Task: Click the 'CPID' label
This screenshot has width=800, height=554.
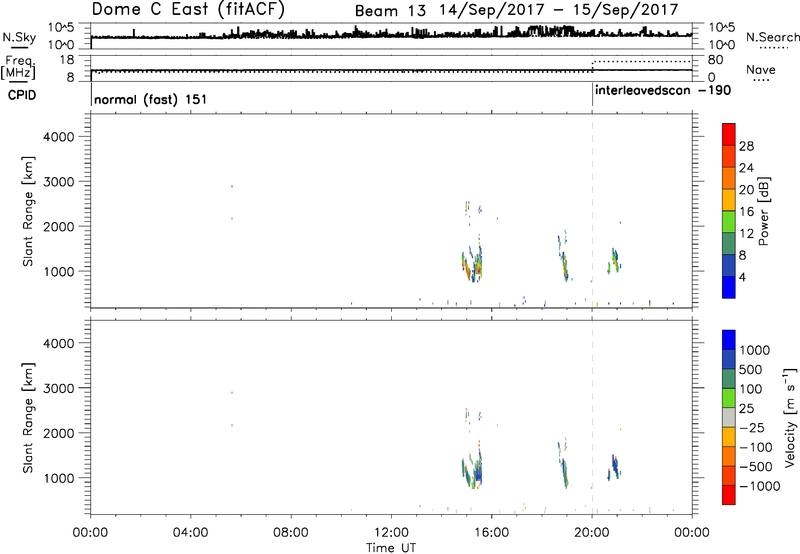Action: coord(22,95)
